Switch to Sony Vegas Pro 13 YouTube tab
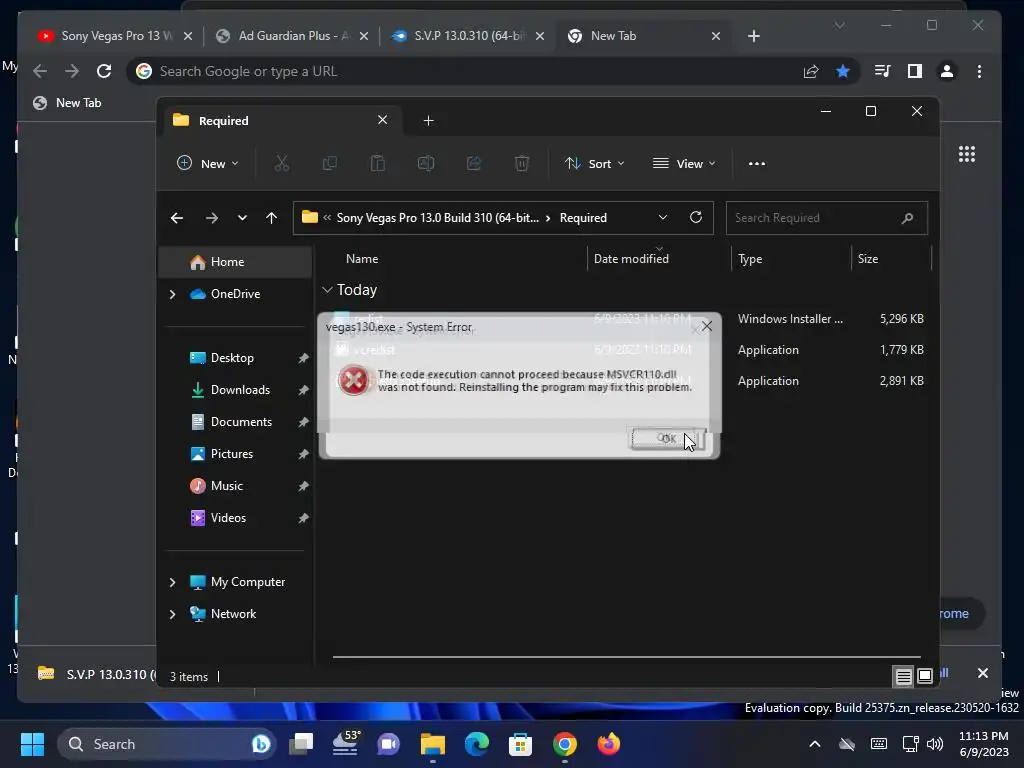 (x=115, y=36)
